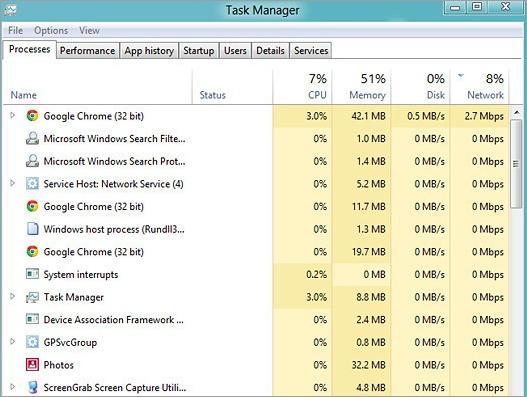Viewport: 527px width, 397px height.
Task: Expand the Google Chrome 42.1 MB process group
Action: point(12,115)
